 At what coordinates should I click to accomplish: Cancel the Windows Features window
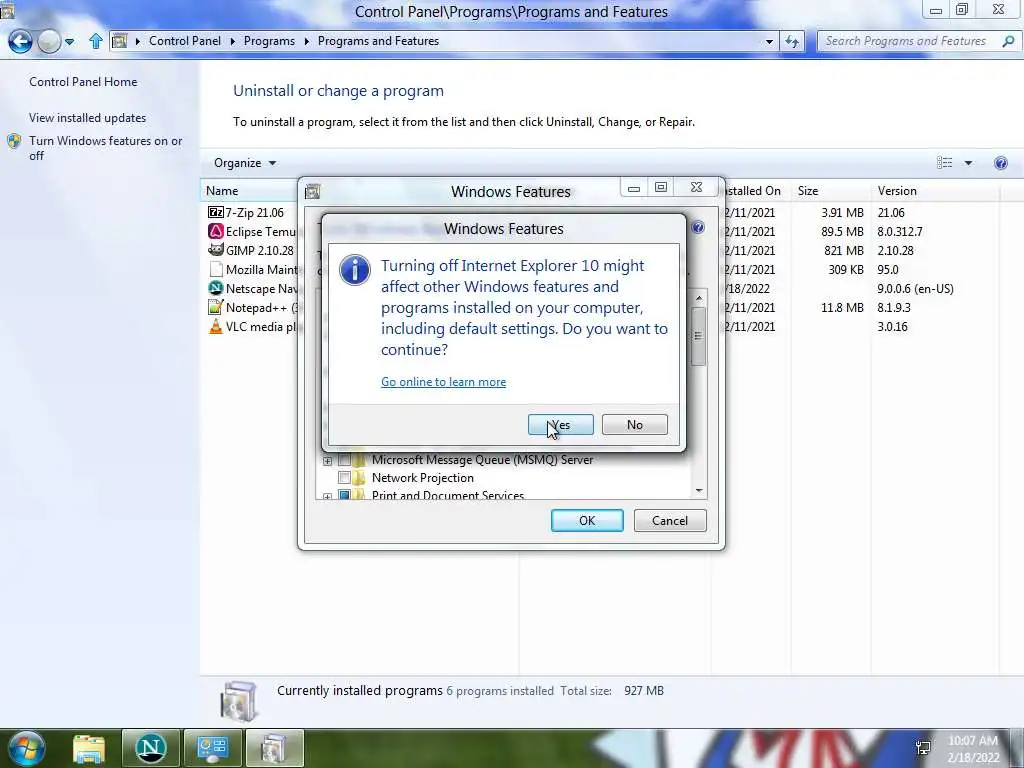pyautogui.click(x=669, y=520)
